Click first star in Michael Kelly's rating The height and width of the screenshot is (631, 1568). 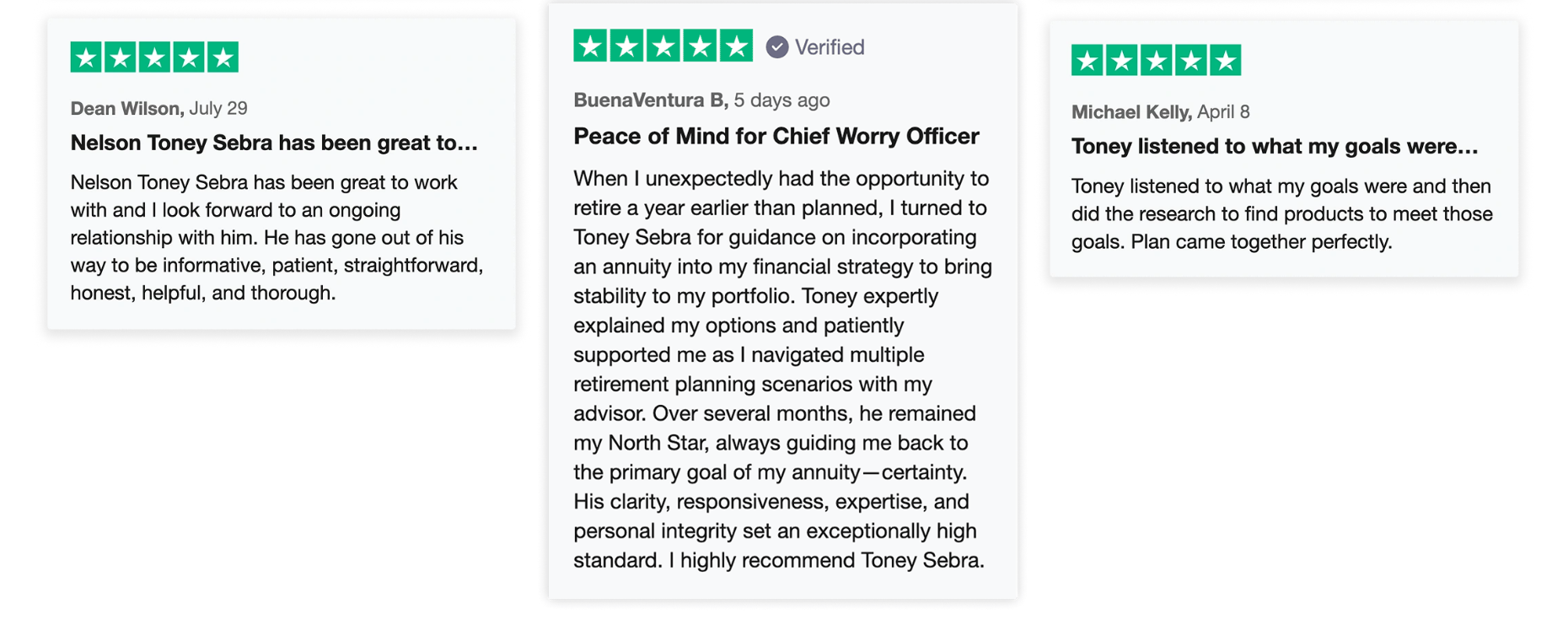pos(1087,61)
